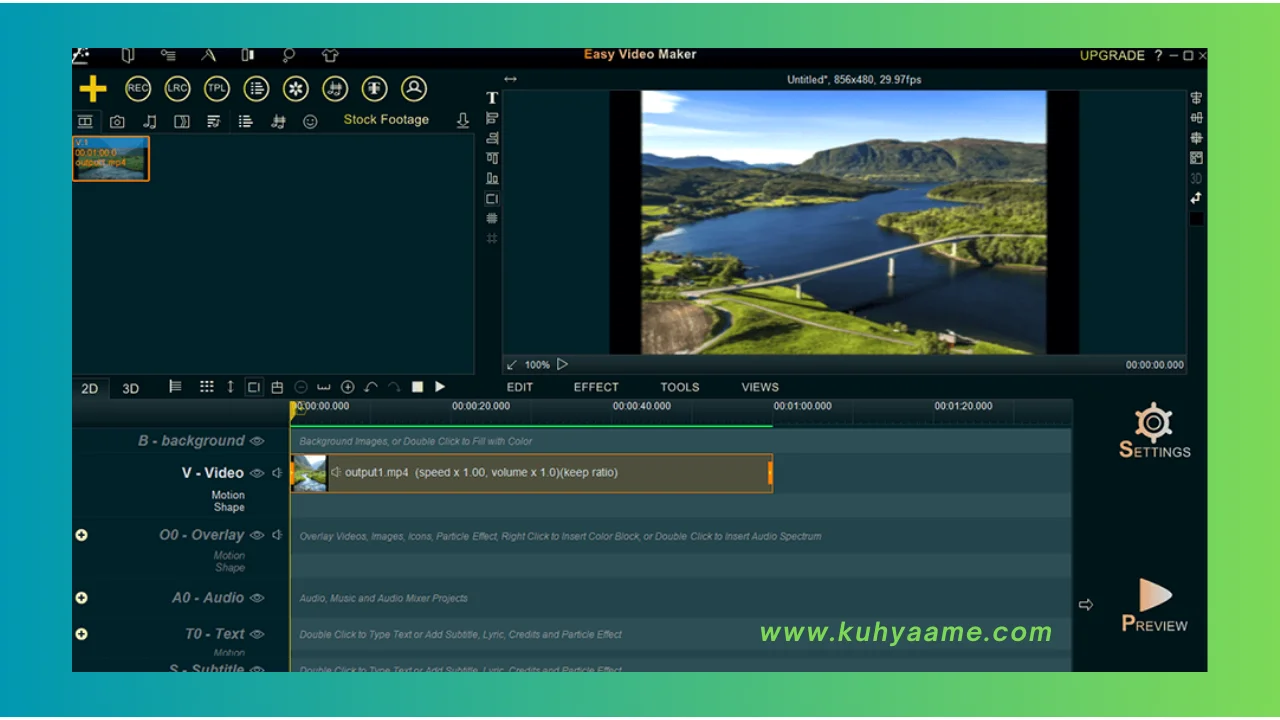Add a new Text track with plus icon
This screenshot has height=720, width=1280.
(81, 634)
